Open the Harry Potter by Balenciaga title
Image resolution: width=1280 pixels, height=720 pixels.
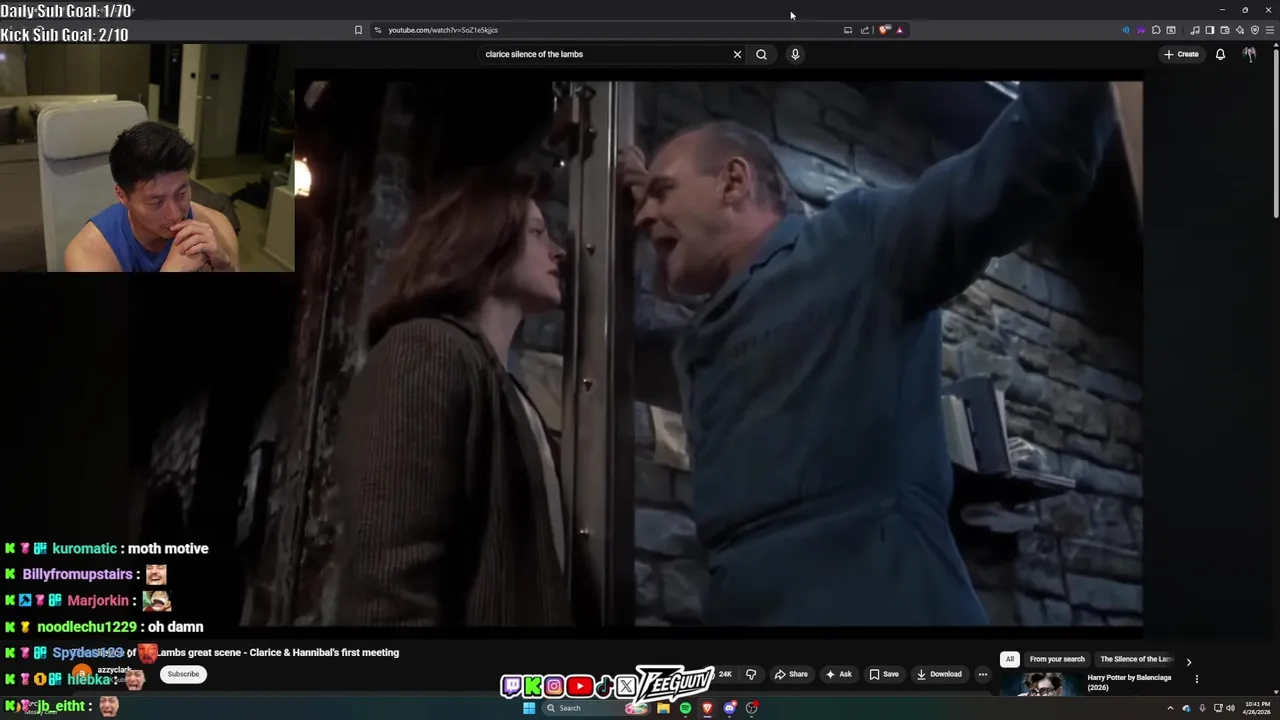(x=1129, y=682)
